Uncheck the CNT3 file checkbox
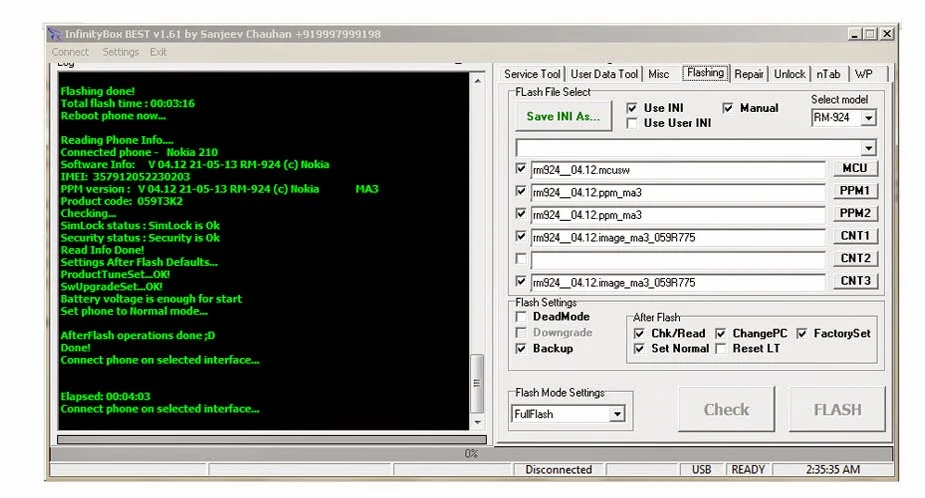The height and width of the screenshot is (498, 925). tap(521, 281)
